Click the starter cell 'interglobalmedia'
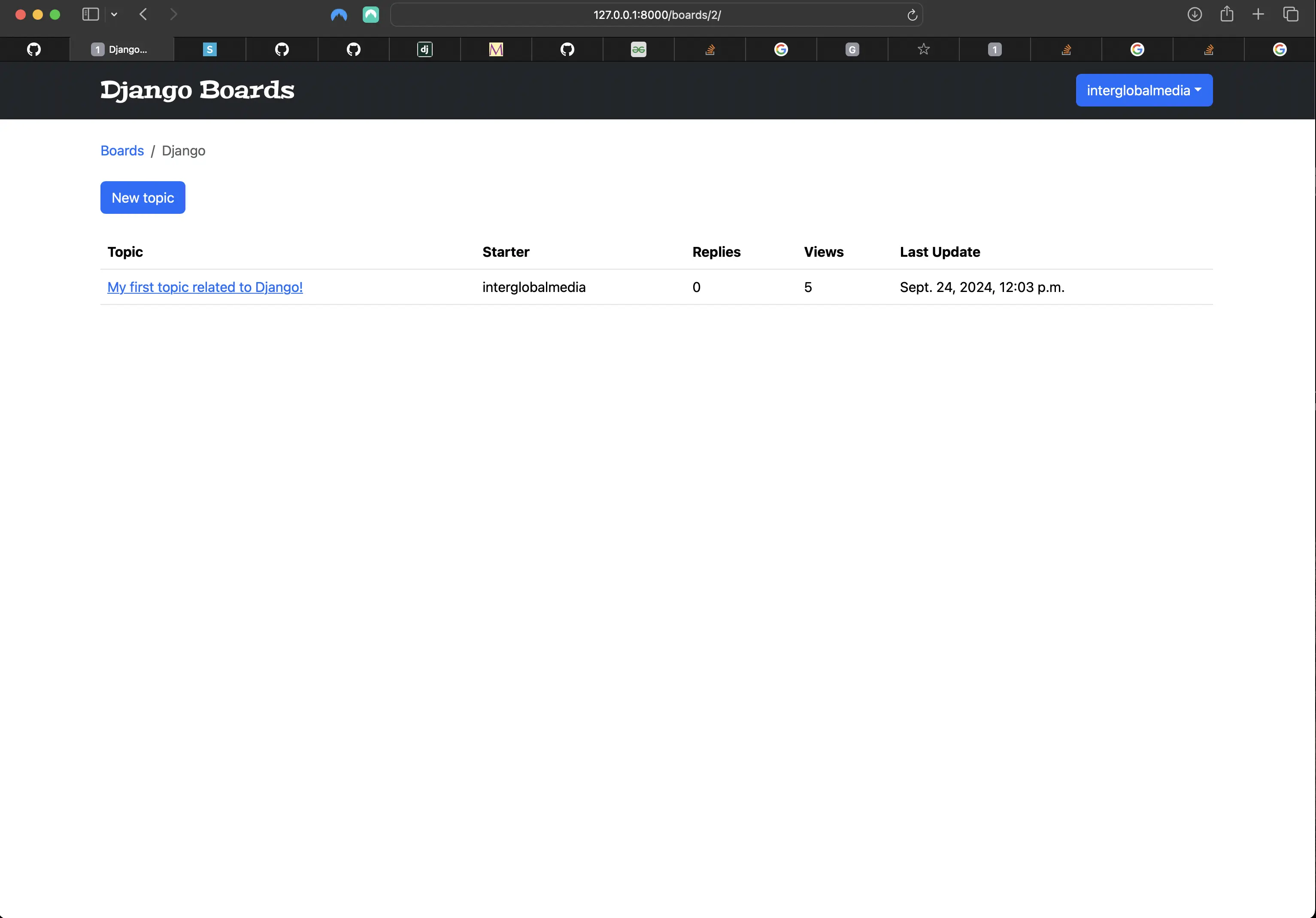 [534, 287]
